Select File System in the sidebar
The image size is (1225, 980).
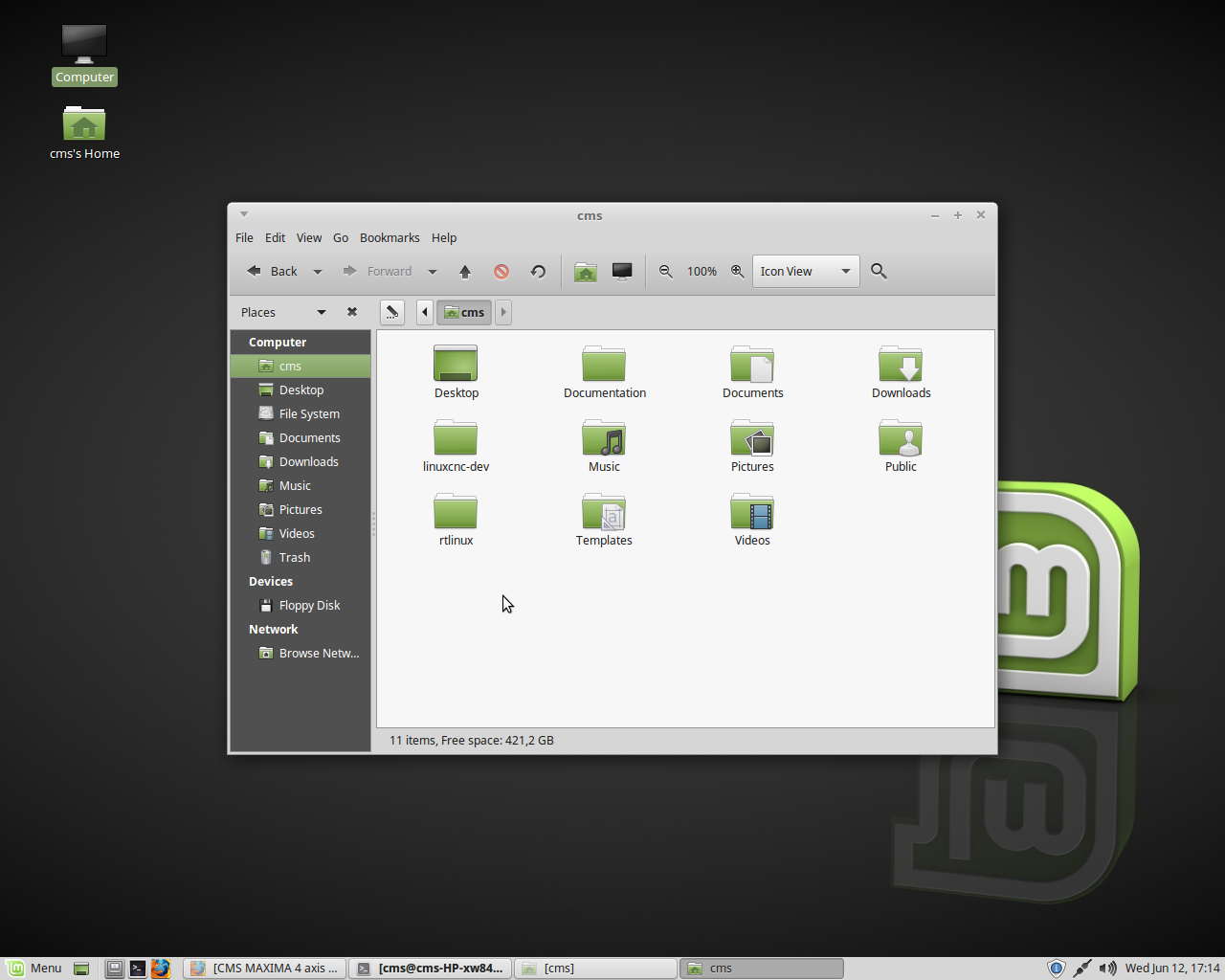pos(301,414)
